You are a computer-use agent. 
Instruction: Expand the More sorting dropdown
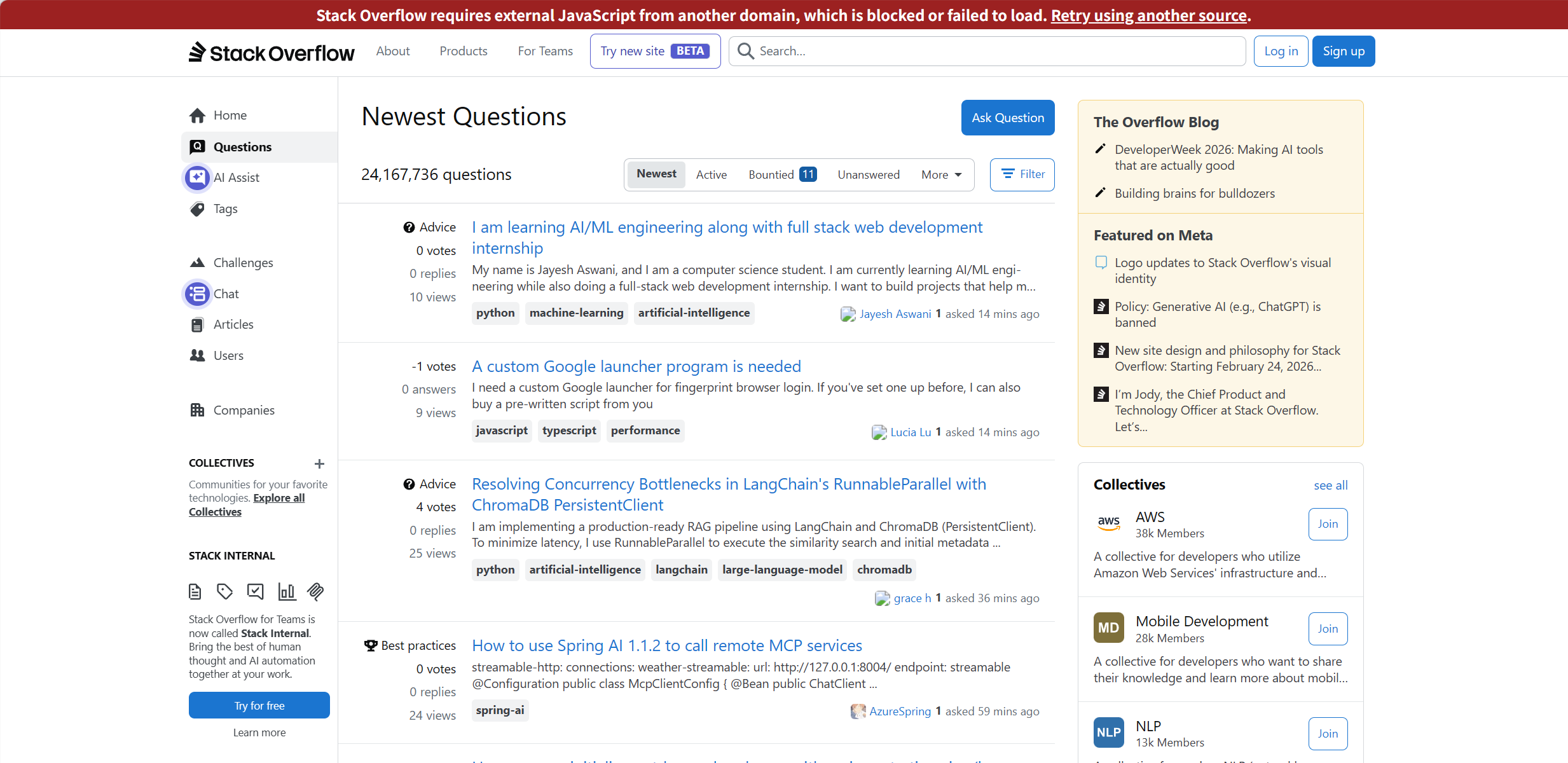[941, 175]
